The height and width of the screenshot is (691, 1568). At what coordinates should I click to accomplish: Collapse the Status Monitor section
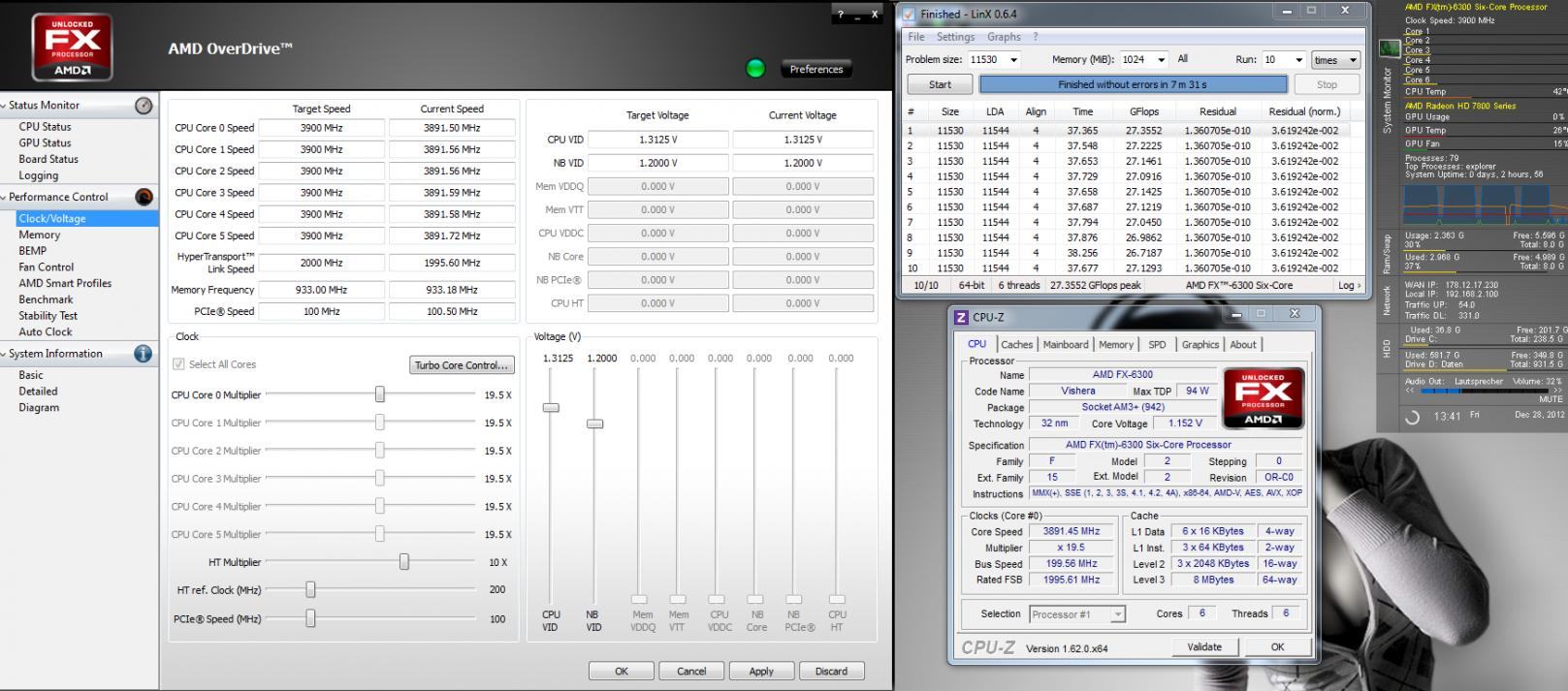click(x=4, y=106)
